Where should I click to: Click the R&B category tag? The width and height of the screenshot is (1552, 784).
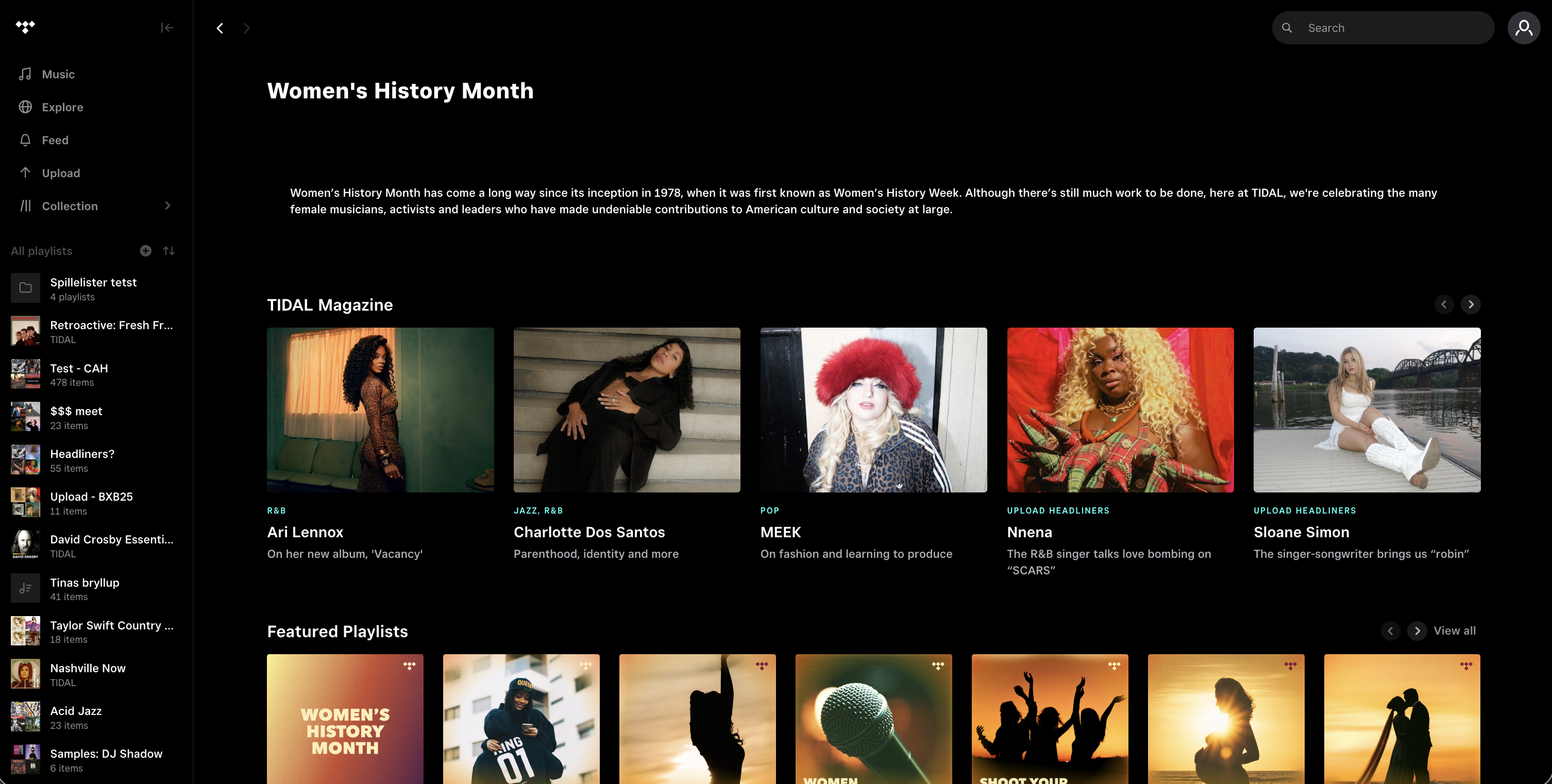coord(277,510)
